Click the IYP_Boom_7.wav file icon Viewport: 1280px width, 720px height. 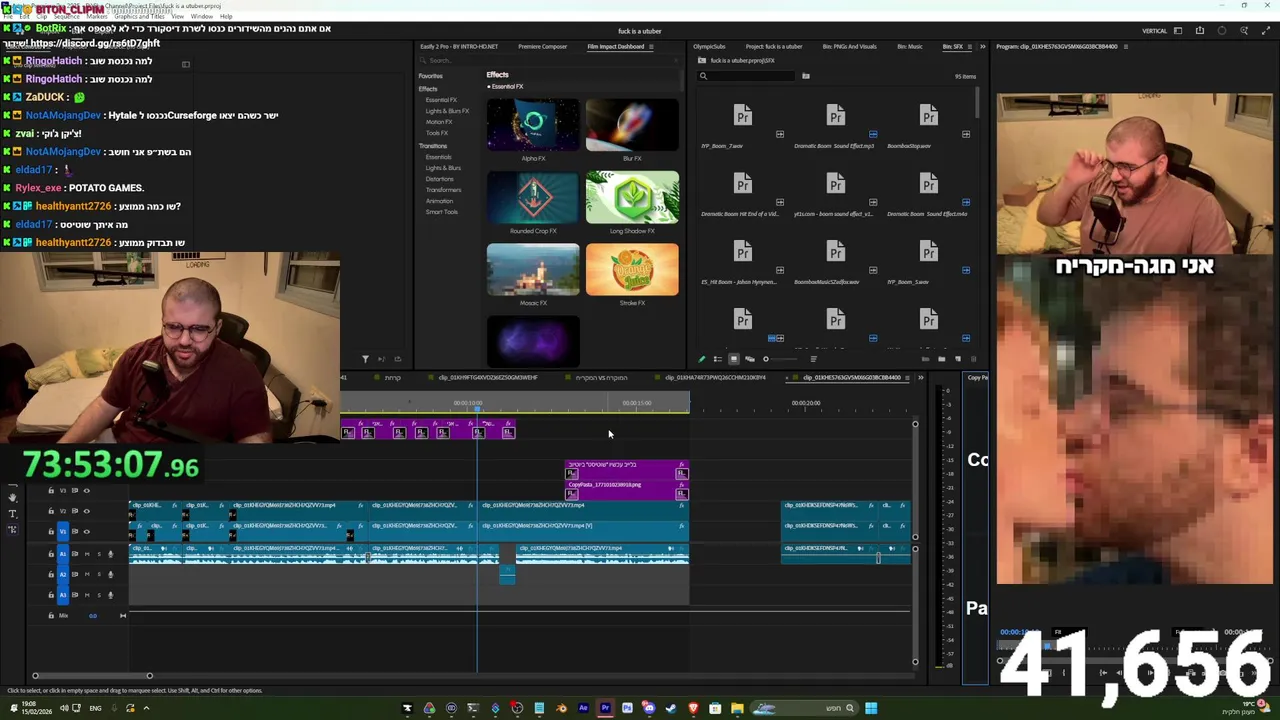pos(743,115)
